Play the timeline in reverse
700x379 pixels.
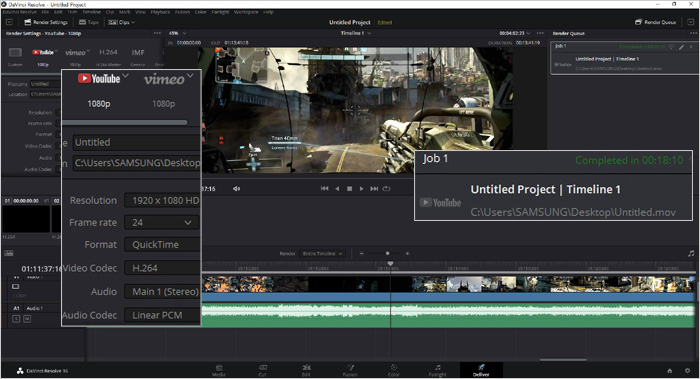click(x=337, y=188)
